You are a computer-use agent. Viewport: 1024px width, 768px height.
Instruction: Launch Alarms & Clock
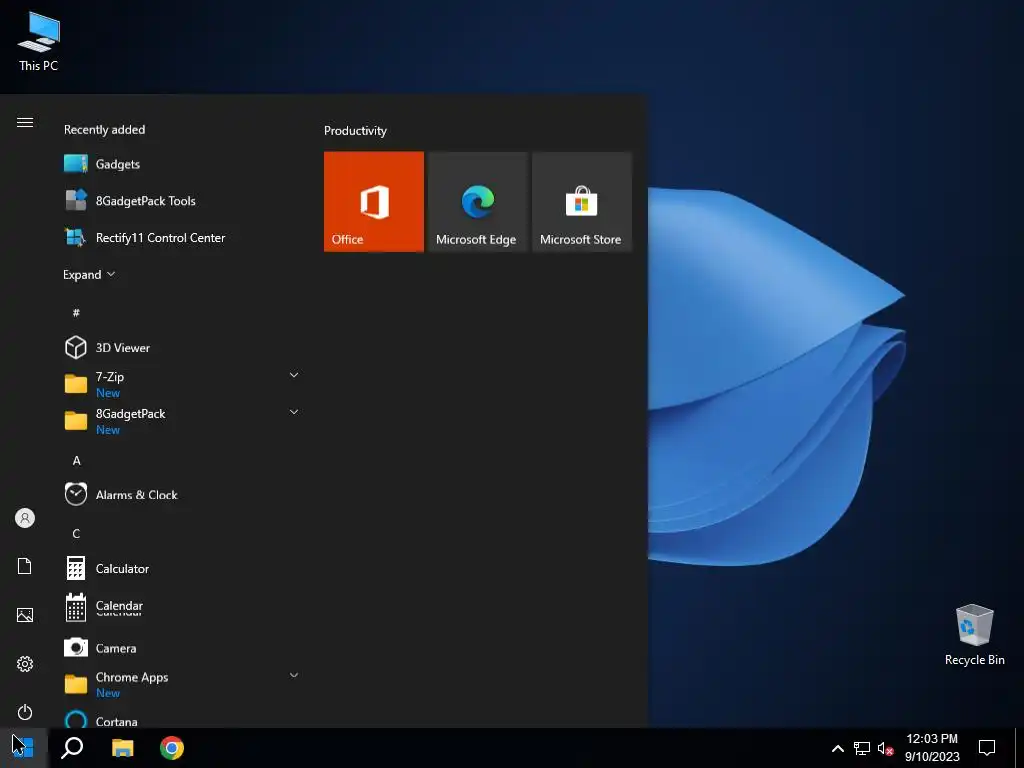pyautogui.click(x=182, y=494)
